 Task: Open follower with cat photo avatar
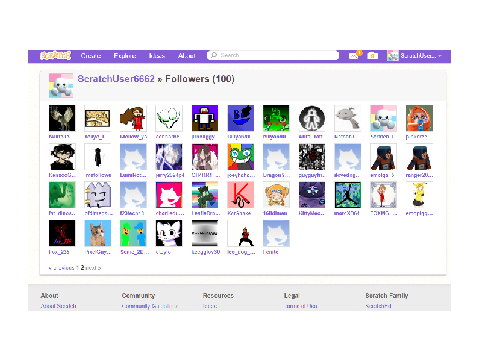tap(97, 233)
